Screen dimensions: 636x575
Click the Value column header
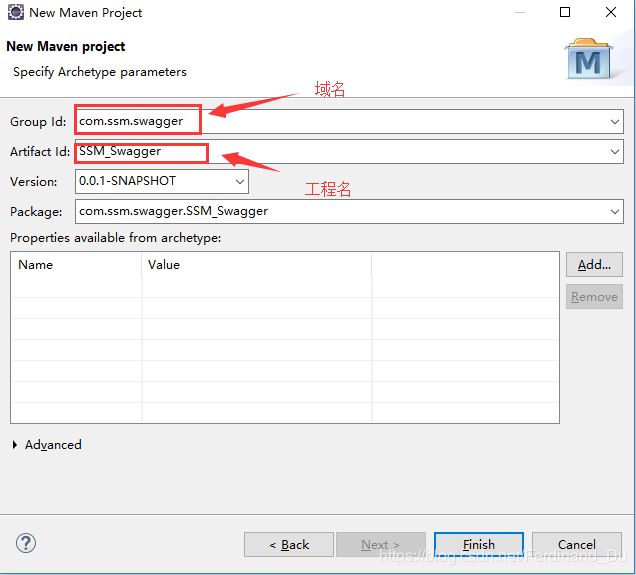pos(256,265)
